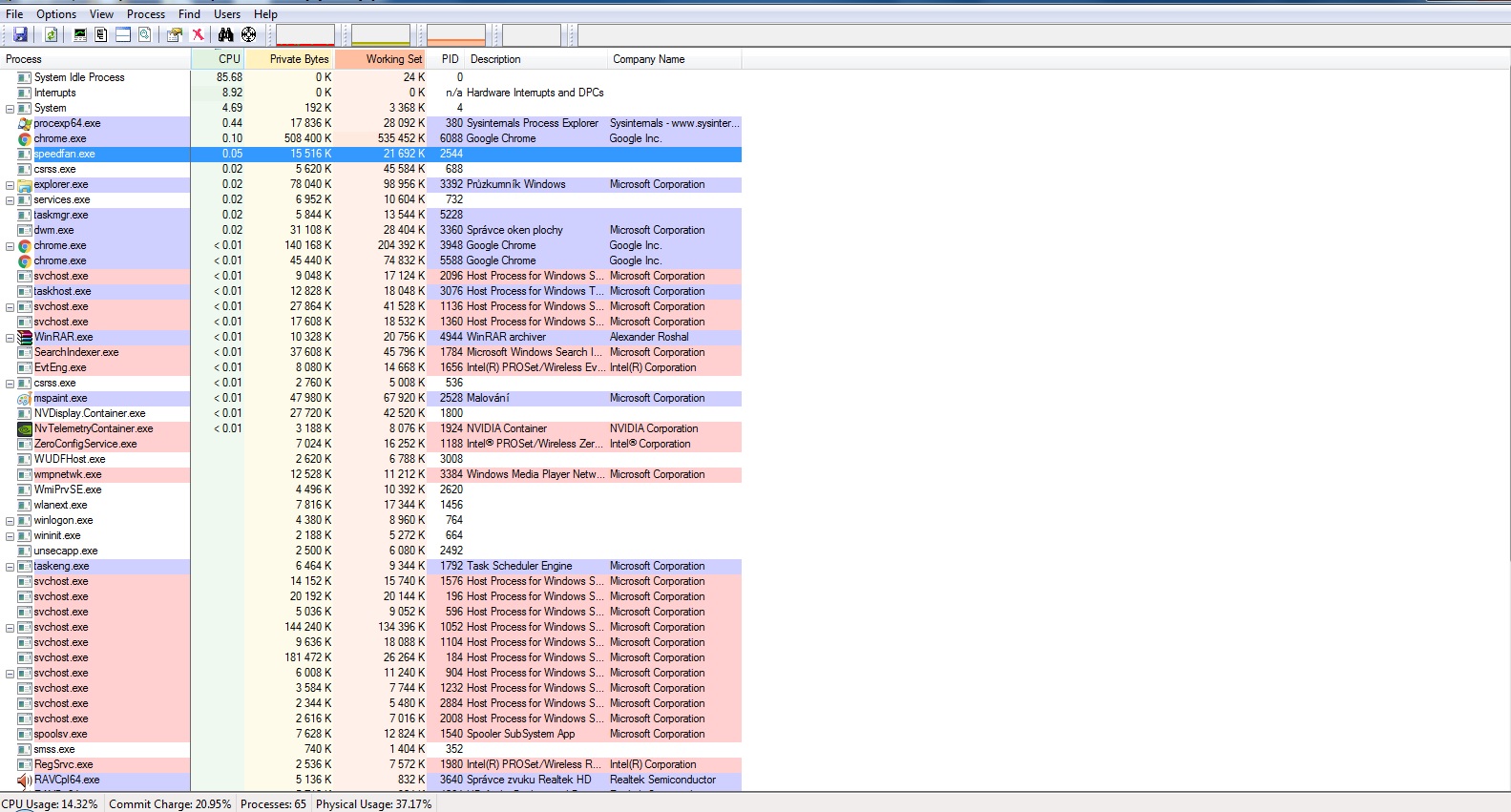Collapse the services.exe process tree
The image size is (1511, 812).
(10, 200)
